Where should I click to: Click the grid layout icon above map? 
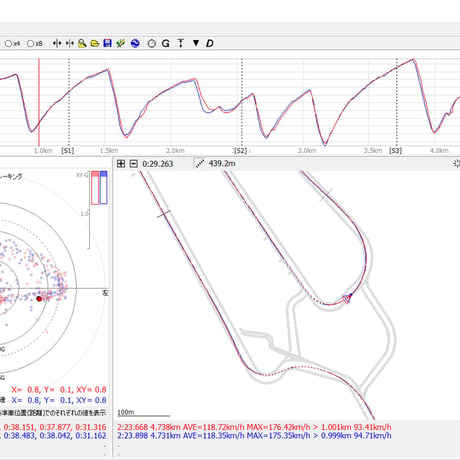pos(121,164)
